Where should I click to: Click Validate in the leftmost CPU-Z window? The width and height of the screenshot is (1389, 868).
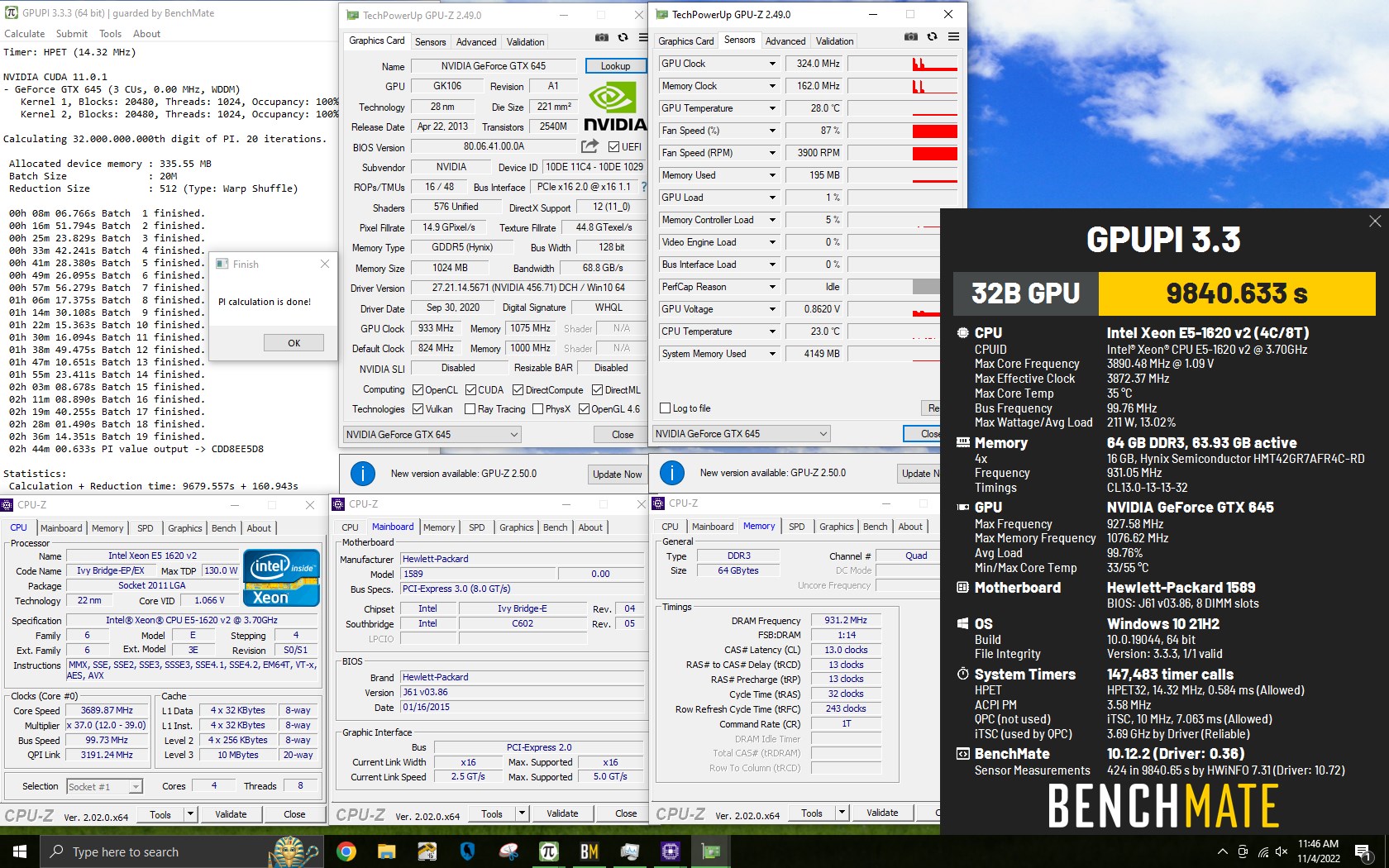point(231,814)
